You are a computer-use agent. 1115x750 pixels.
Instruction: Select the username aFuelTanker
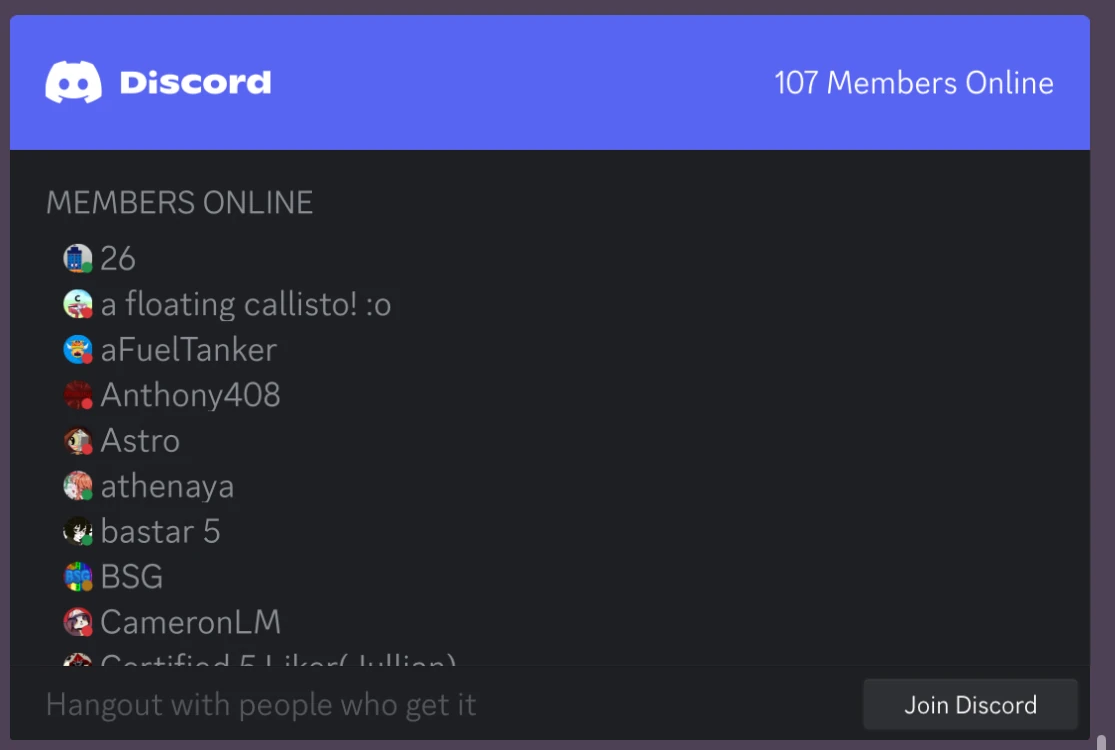[x=187, y=349]
